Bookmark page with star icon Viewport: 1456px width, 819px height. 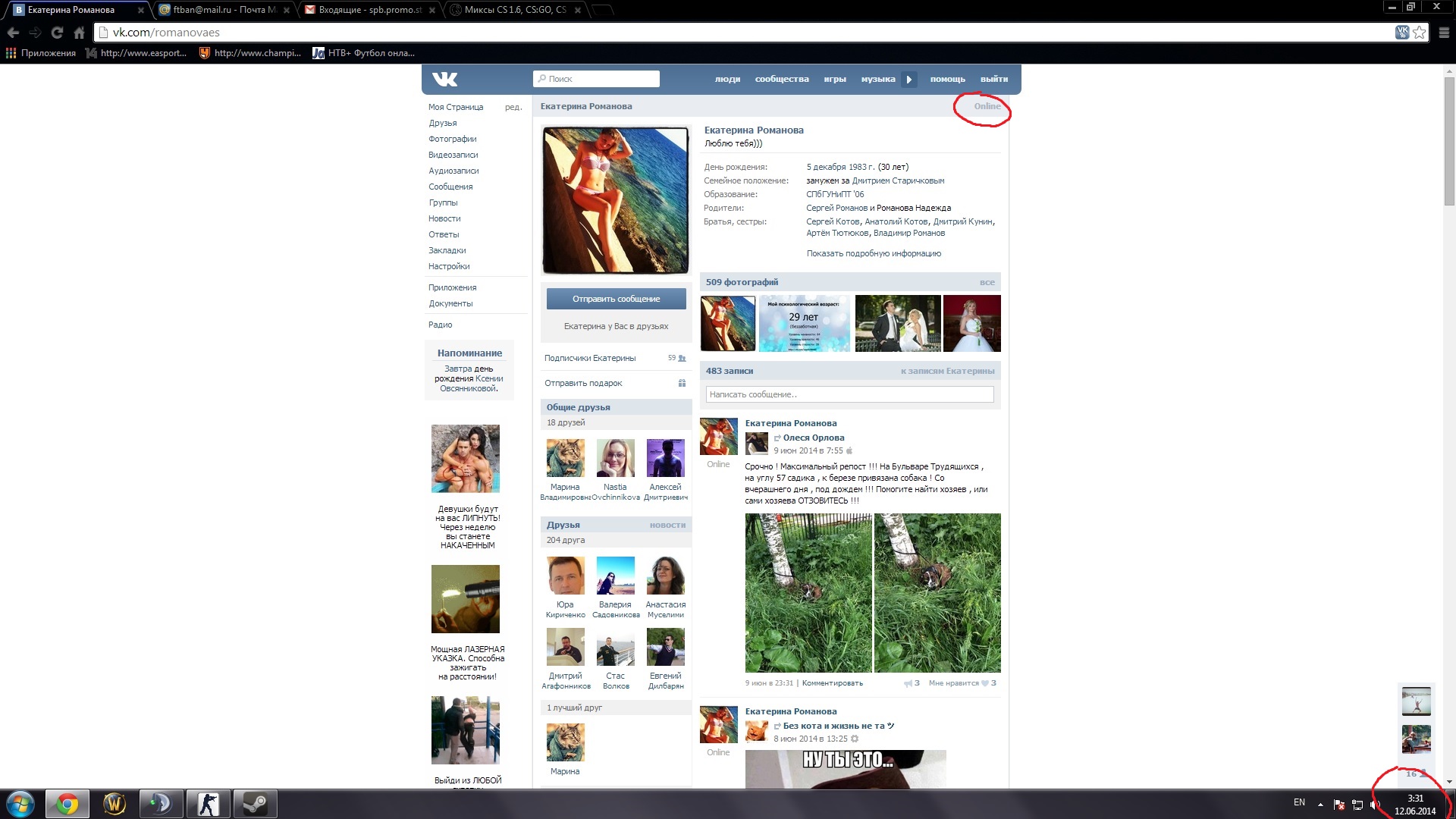1420,33
